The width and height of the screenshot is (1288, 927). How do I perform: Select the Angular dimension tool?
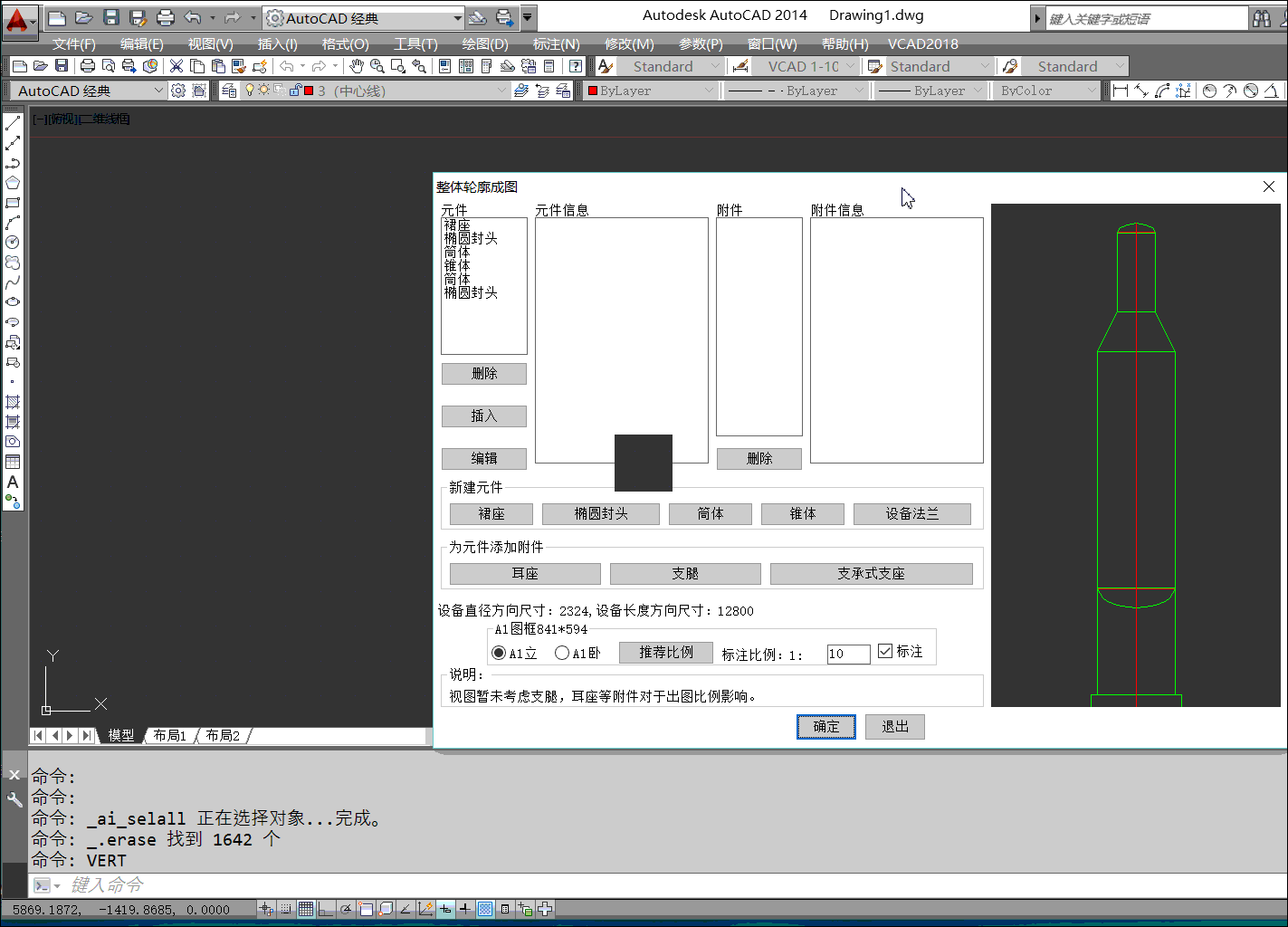pos(1272,91)
